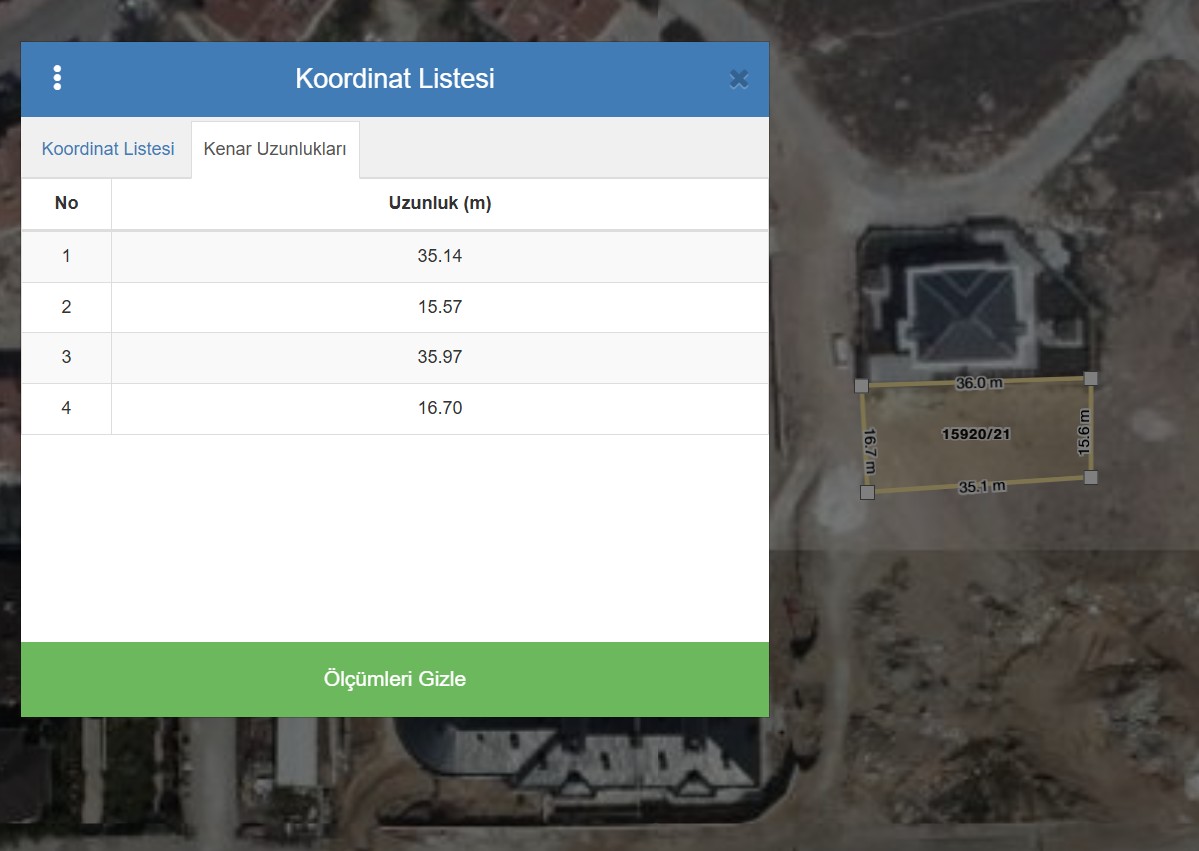Open the three-dot options menu
This screenshot has height=851, width=1199.
57,78
